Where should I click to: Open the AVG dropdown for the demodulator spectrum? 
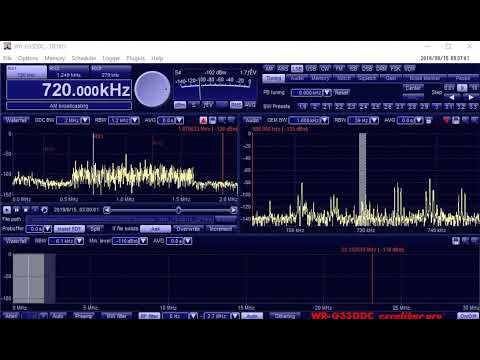tap(419, 120)
